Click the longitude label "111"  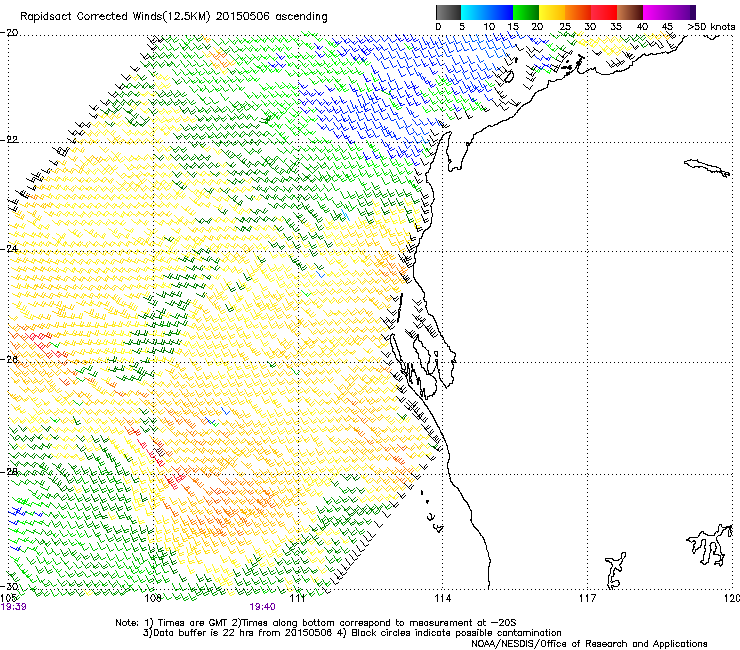point(297,599)
